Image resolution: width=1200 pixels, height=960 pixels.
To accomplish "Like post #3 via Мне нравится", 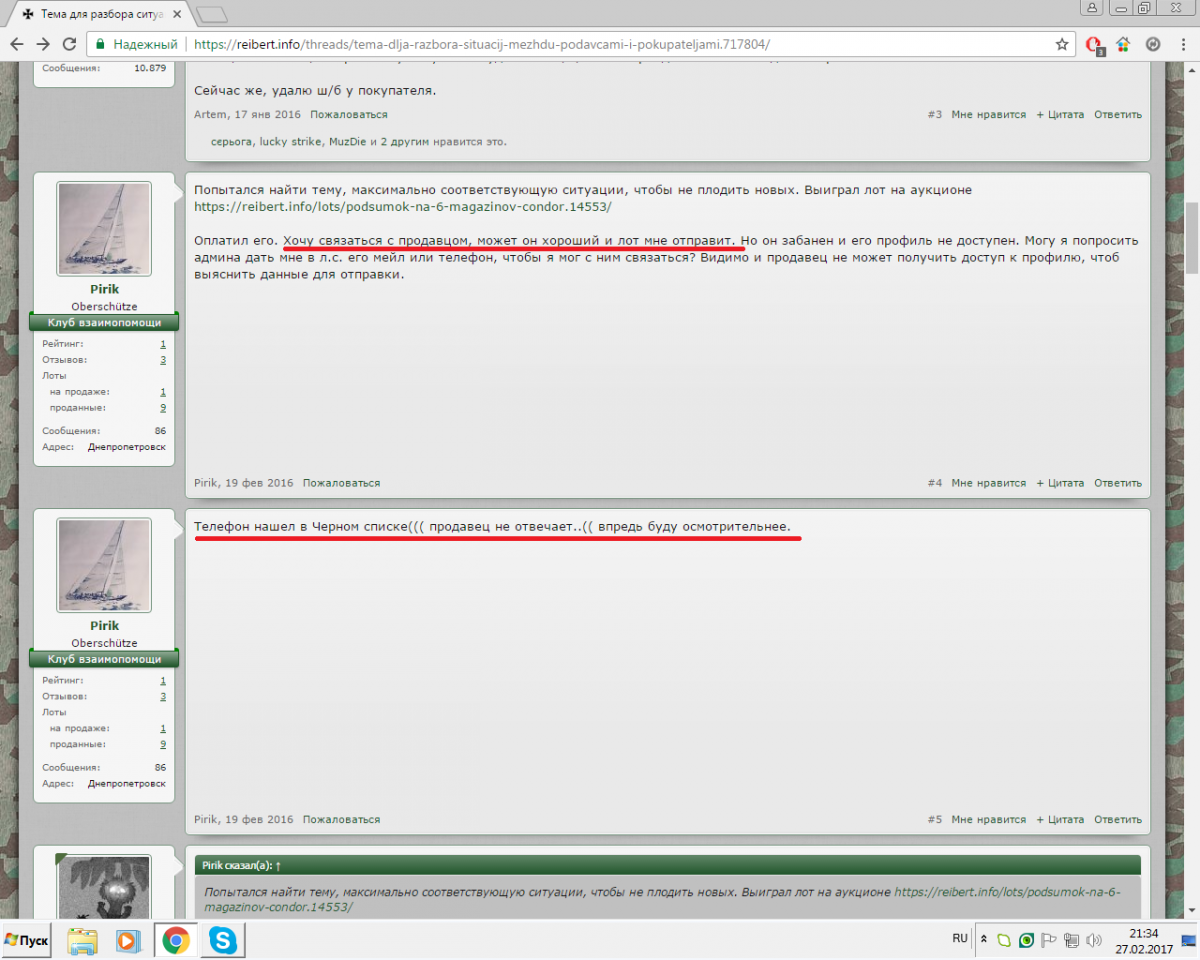I will [x=989, y=115].
